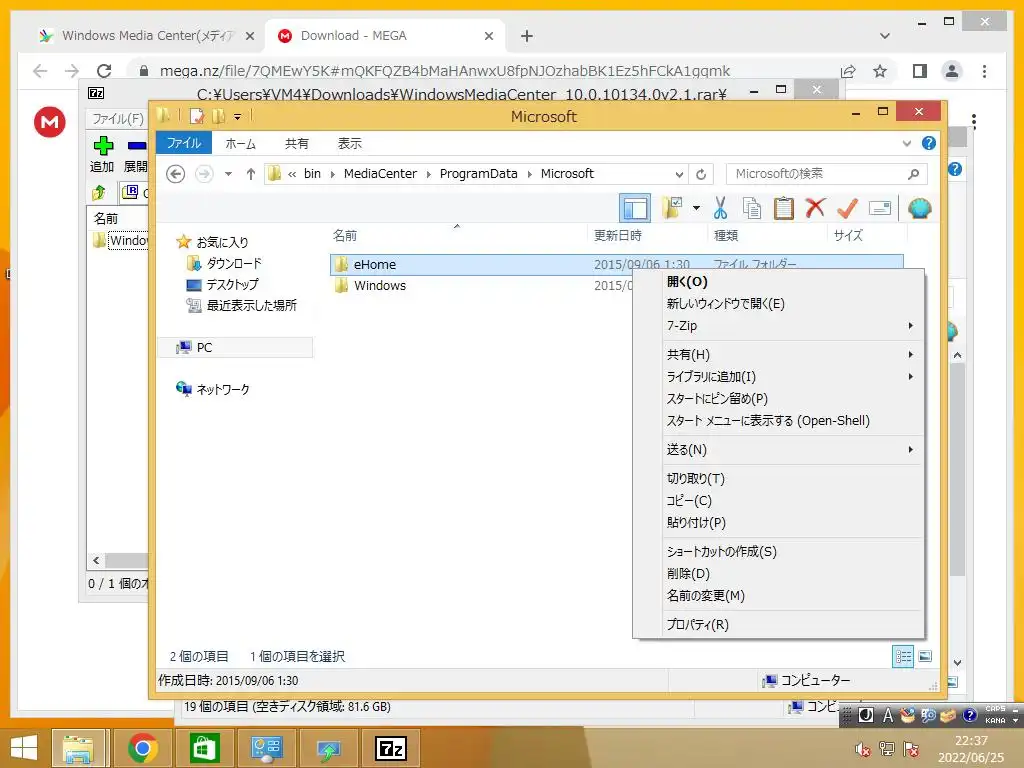Switch to the 共有 ribbon tab
The width and height of the screenshot is (1024, 768).
pos(296,143)
